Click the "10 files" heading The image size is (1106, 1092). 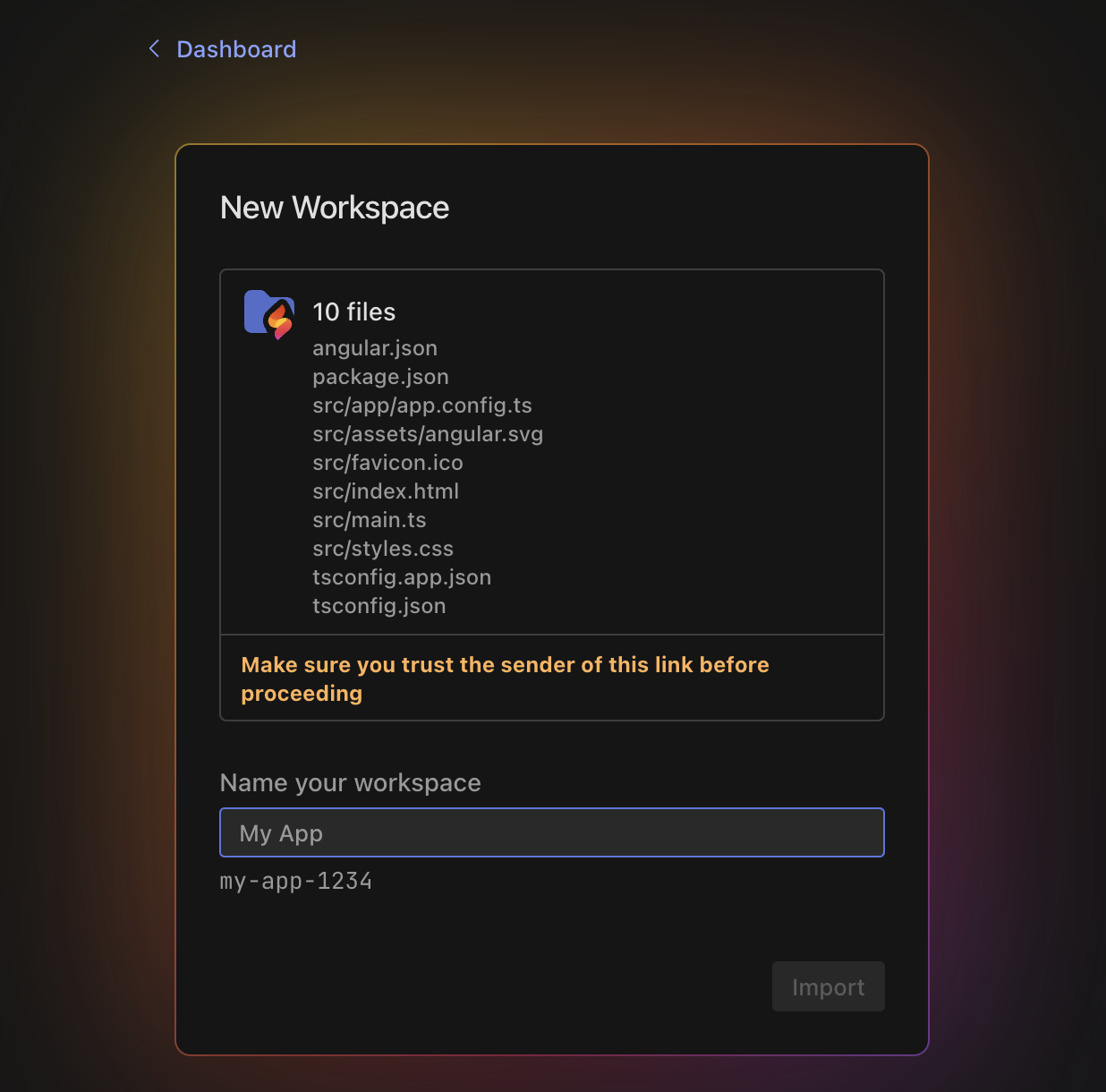pyautogui.click(x=353, y=311)
